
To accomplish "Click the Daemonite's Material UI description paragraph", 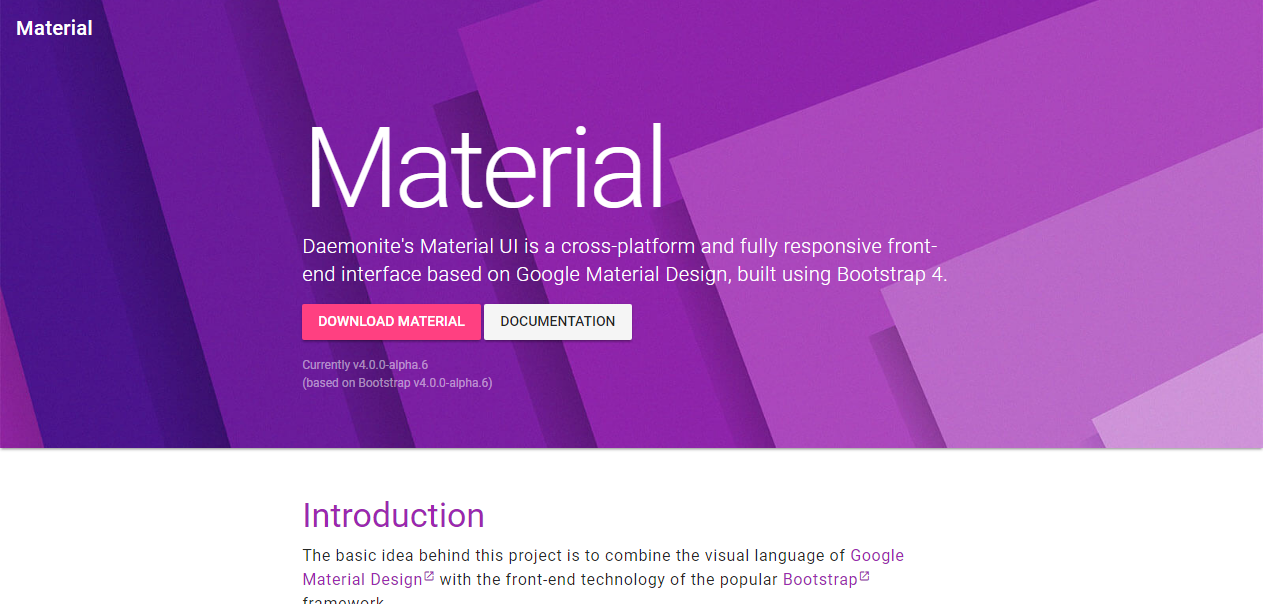I will 625,260.
